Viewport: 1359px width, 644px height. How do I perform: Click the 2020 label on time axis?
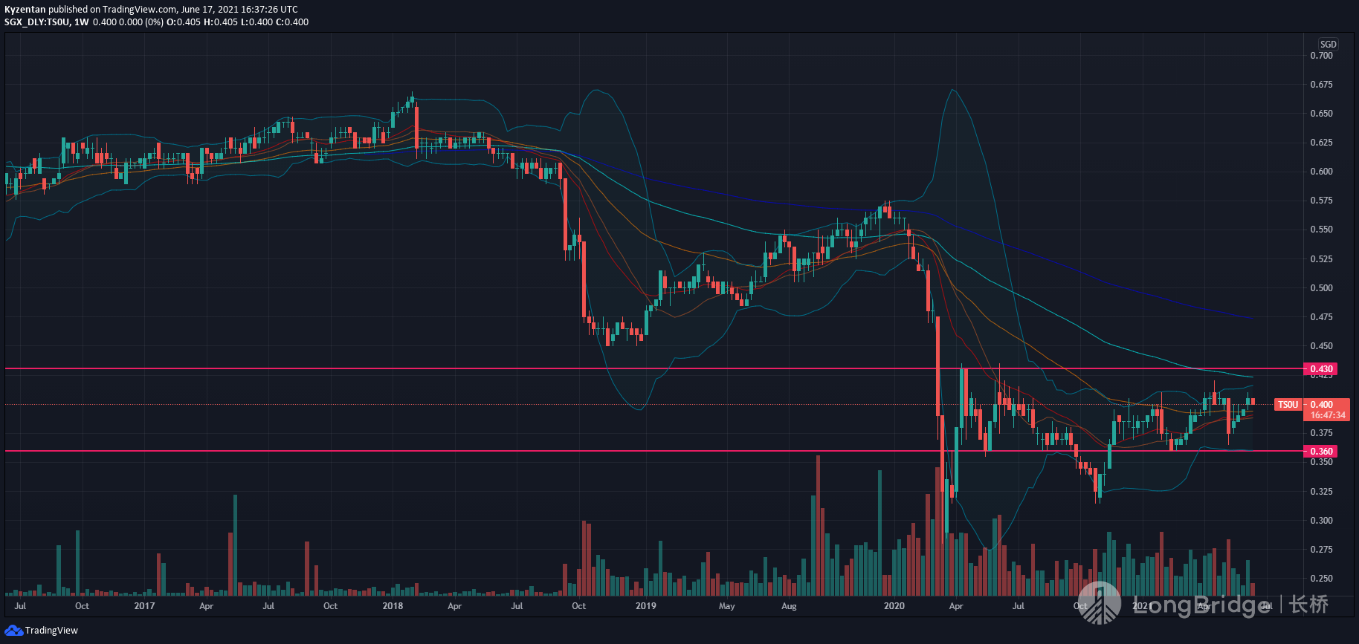pos(894,606)
